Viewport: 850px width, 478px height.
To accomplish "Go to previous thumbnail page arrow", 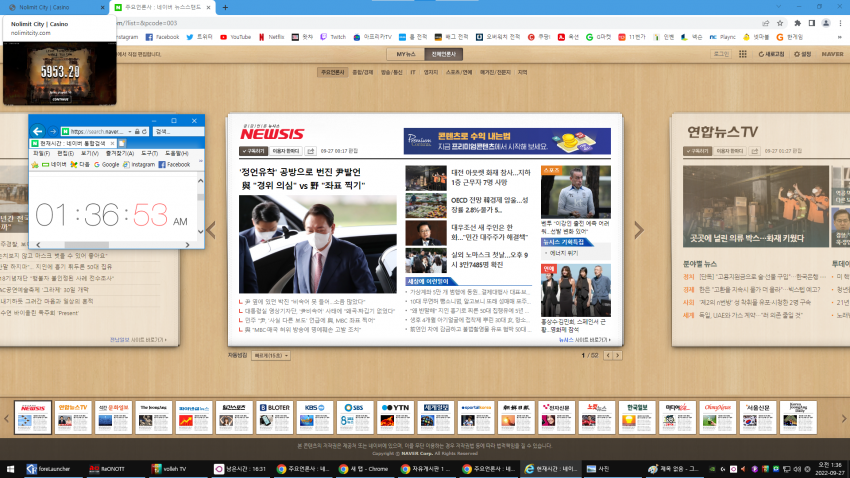I will [7, 418].
